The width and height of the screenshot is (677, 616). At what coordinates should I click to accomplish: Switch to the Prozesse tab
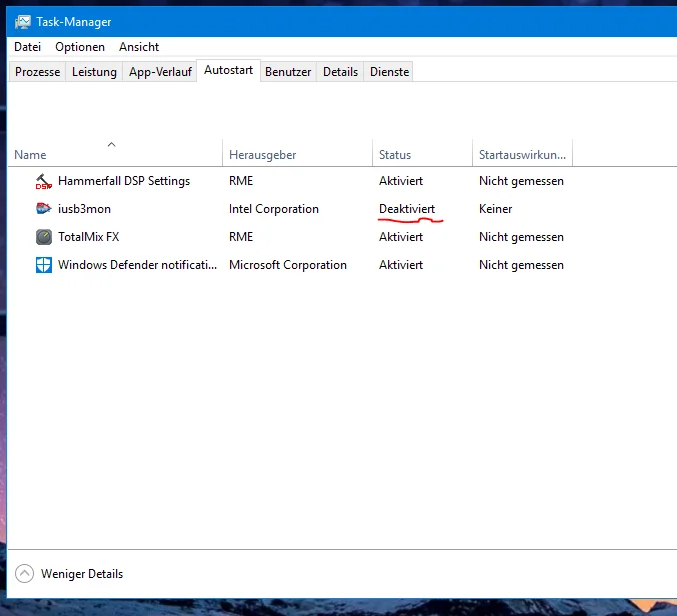tap(38, 72)
